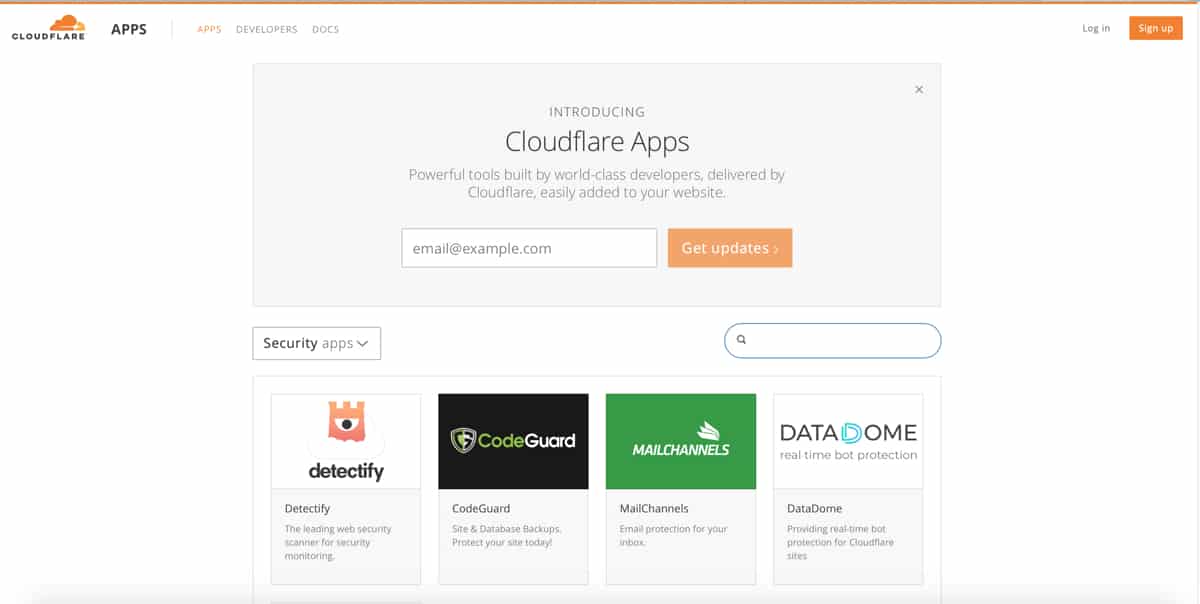The height and width of the screenshot is (604, 1200).
Task: Click the MailChannels green logo
Action: click(680, 441)
